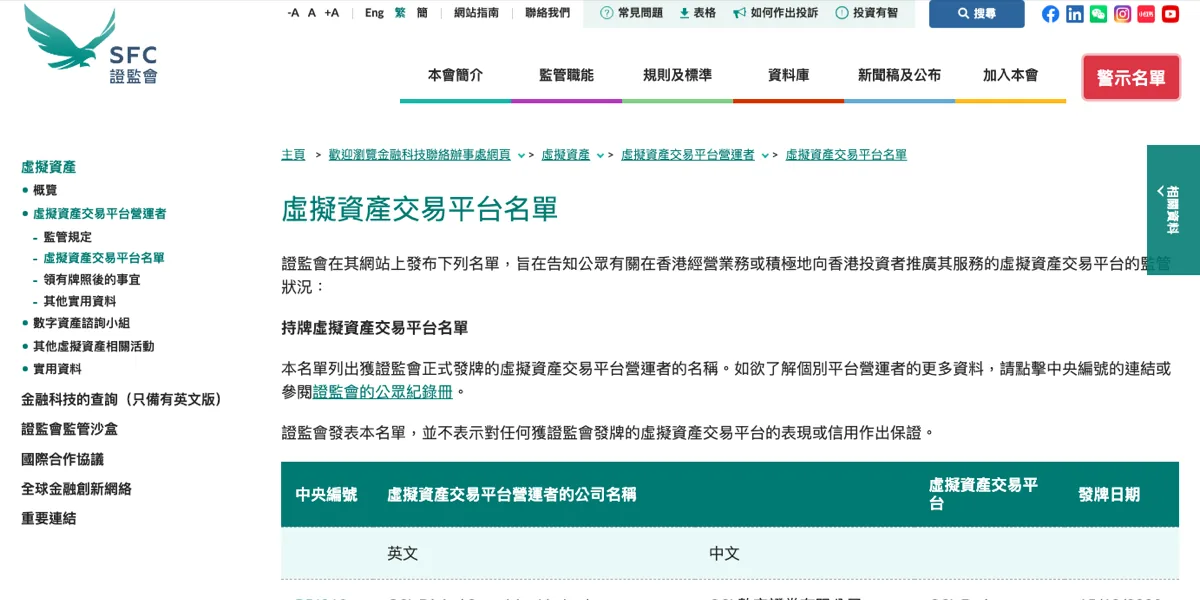The image size is (1200, 600).
Task: Select 概覽 in sidebar
Action: coord(45,190)
